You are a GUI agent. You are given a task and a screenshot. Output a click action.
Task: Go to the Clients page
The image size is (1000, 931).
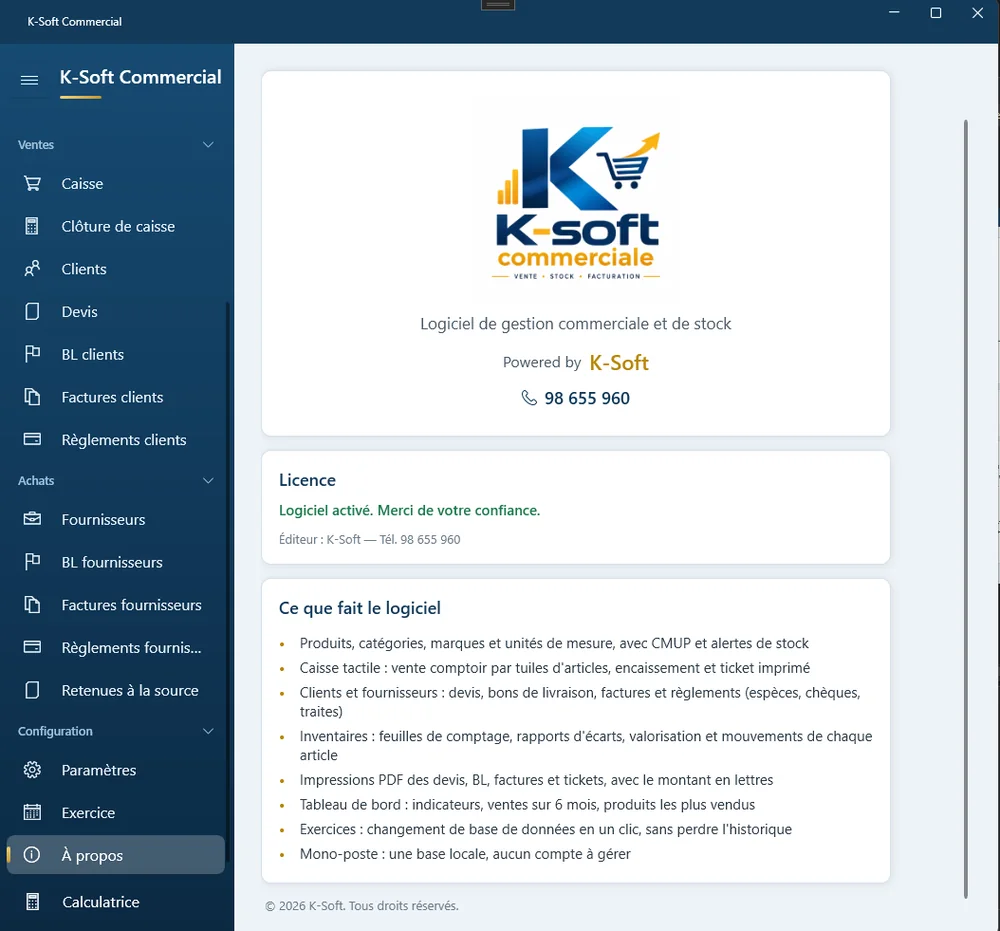115,269
